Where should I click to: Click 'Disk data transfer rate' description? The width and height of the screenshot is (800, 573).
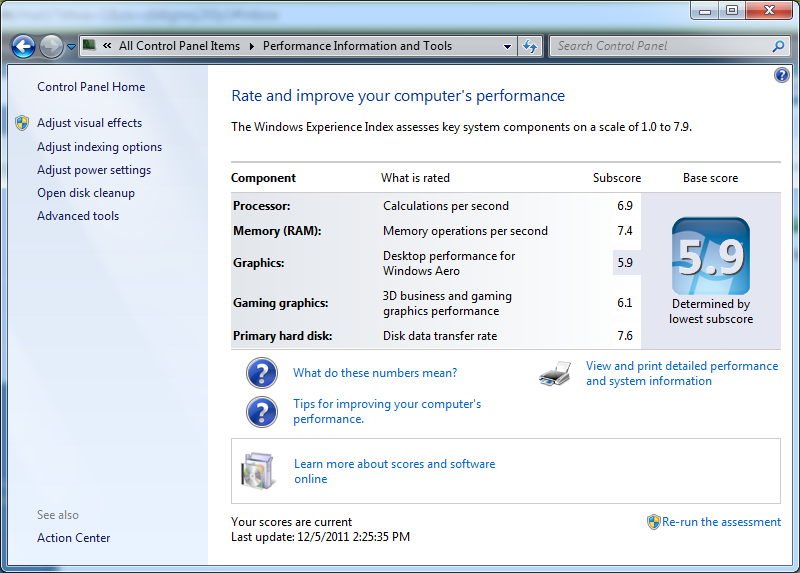pos(440,336)
